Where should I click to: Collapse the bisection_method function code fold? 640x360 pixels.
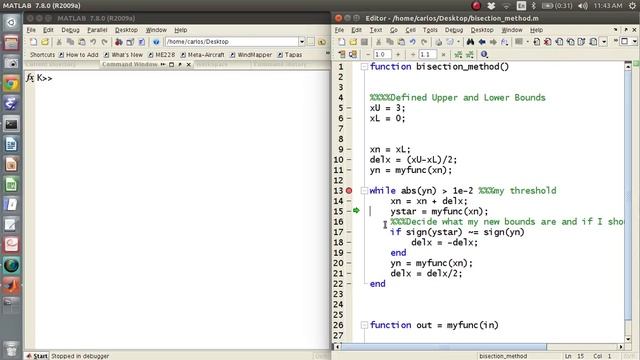[x=364, y=67]
